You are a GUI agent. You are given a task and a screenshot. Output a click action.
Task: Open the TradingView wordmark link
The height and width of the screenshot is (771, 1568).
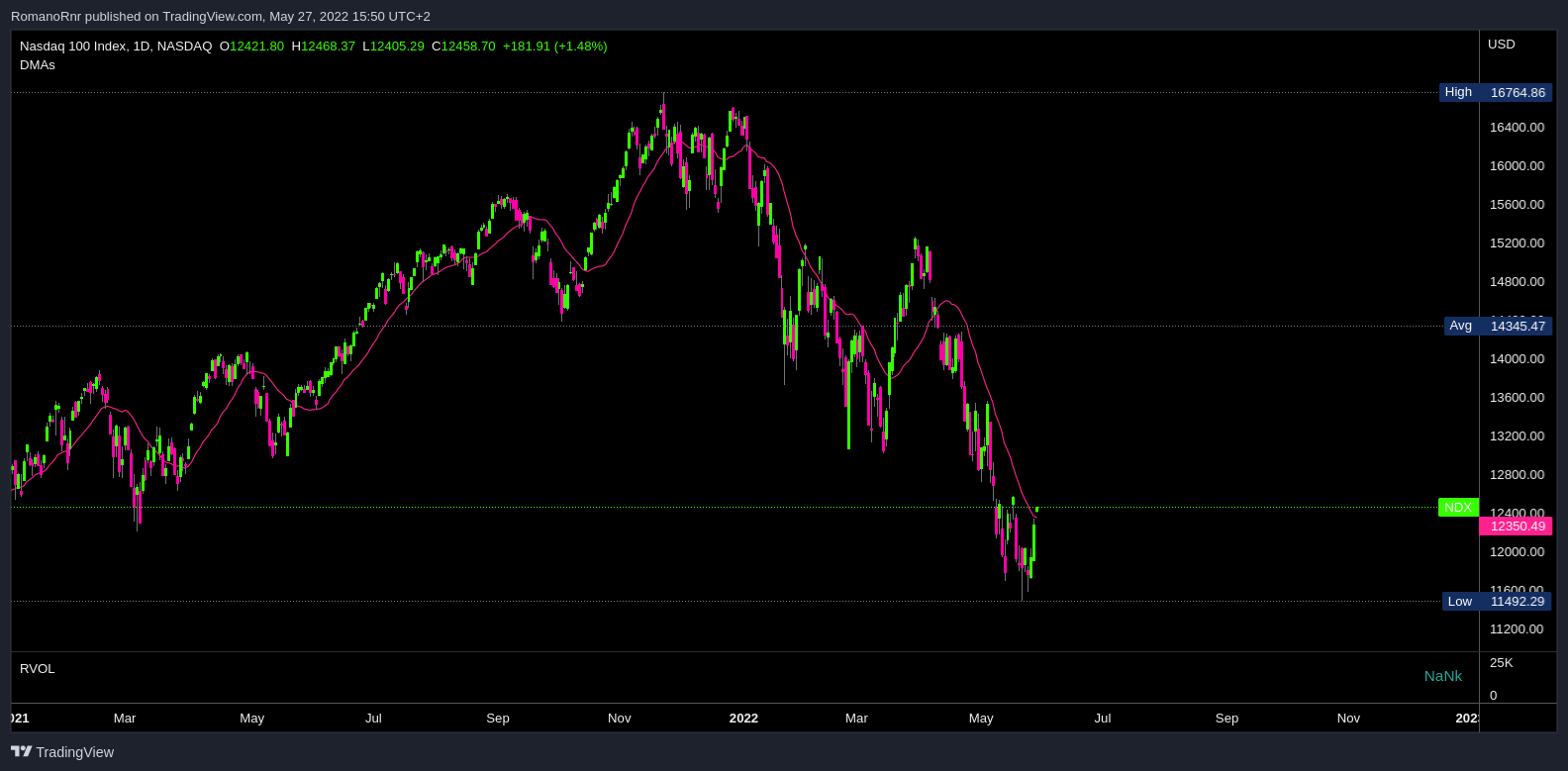75,752
